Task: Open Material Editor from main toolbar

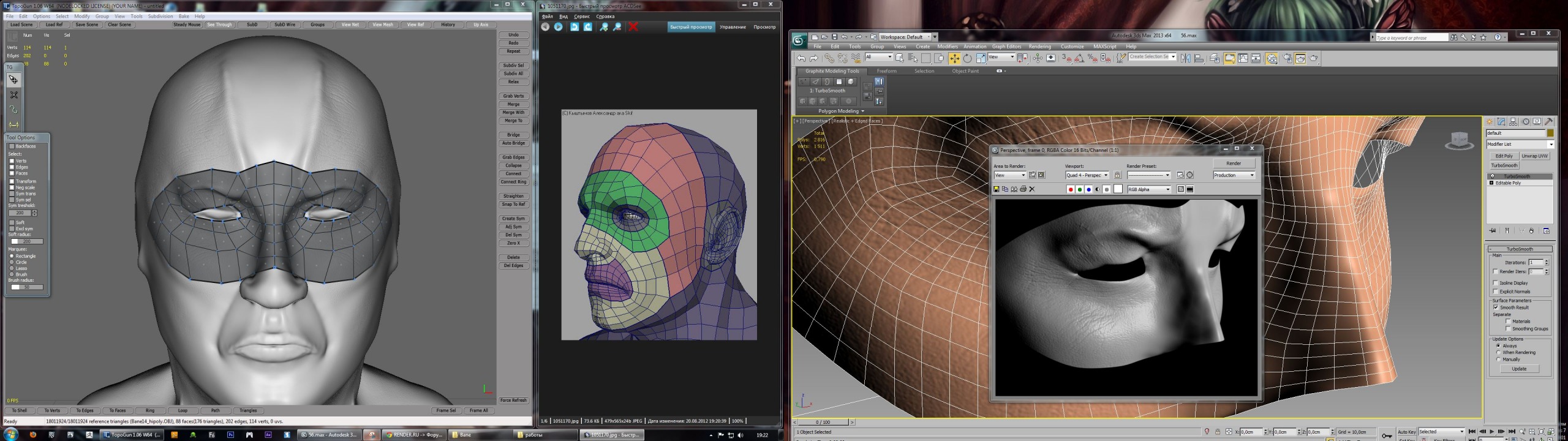Action: 1272,58
